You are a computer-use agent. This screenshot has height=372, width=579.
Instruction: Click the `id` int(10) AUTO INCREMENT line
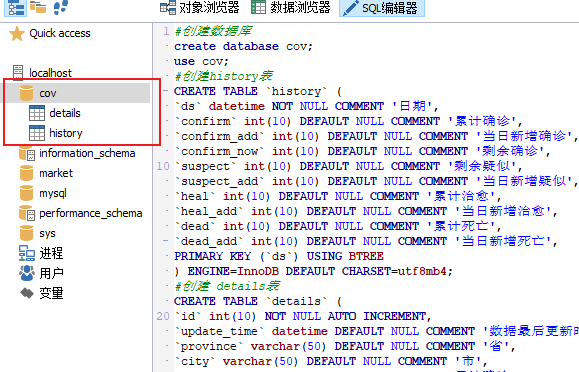click(302, 316)
